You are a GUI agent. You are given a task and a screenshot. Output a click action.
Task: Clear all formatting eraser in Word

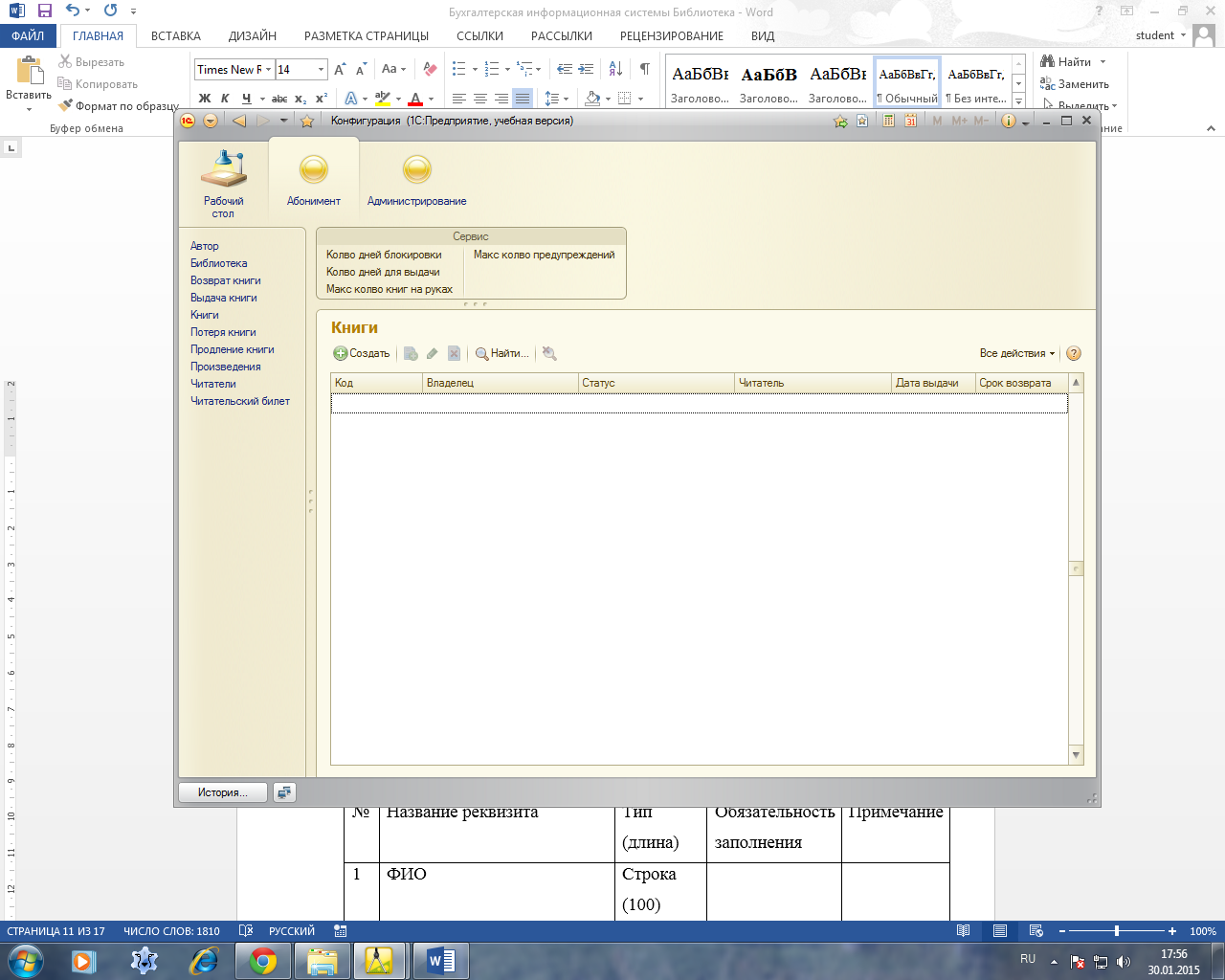point(430,69)
